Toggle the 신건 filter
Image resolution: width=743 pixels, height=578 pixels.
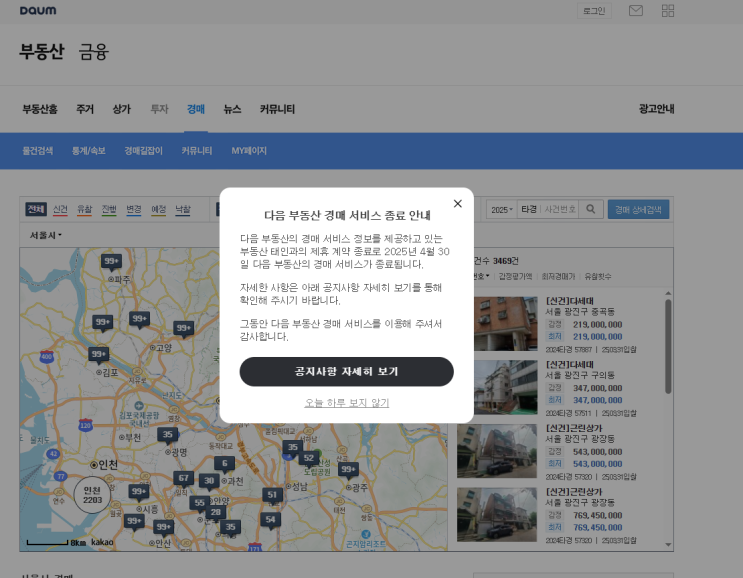60,210
